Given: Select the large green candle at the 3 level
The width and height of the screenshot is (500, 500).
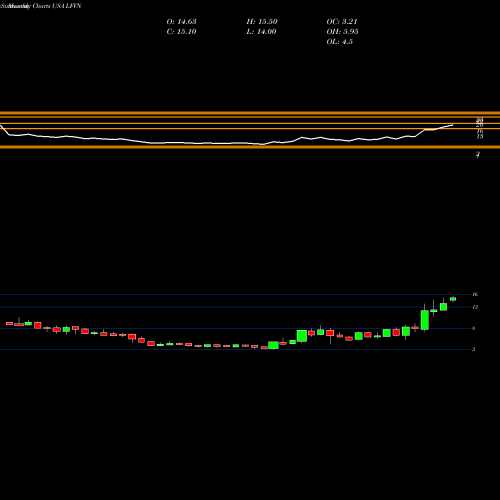Looking at the screenshot, I should (x=273, y=345).
